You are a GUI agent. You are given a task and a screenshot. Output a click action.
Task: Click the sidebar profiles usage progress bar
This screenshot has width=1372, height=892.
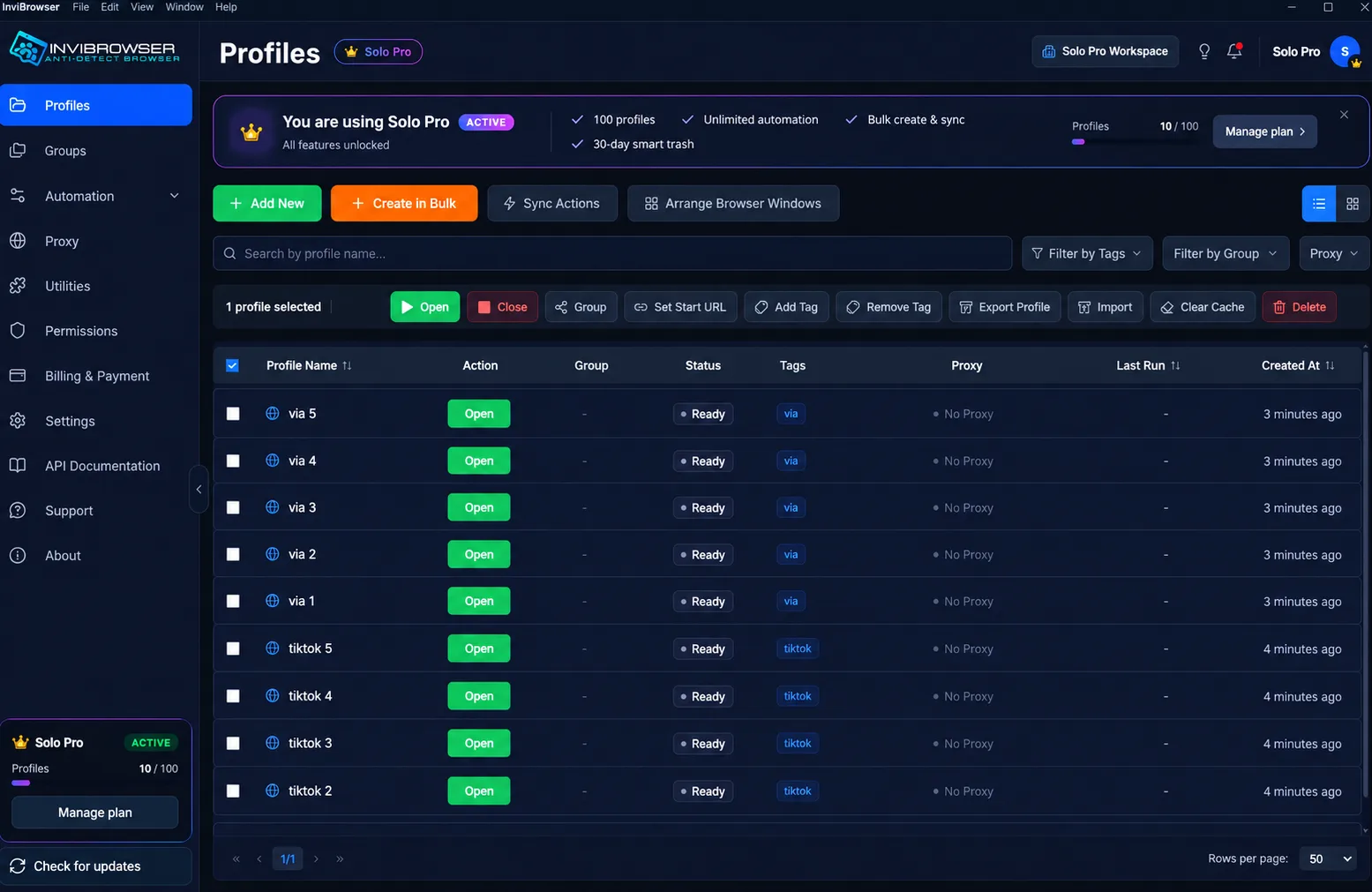click(94, 783)
